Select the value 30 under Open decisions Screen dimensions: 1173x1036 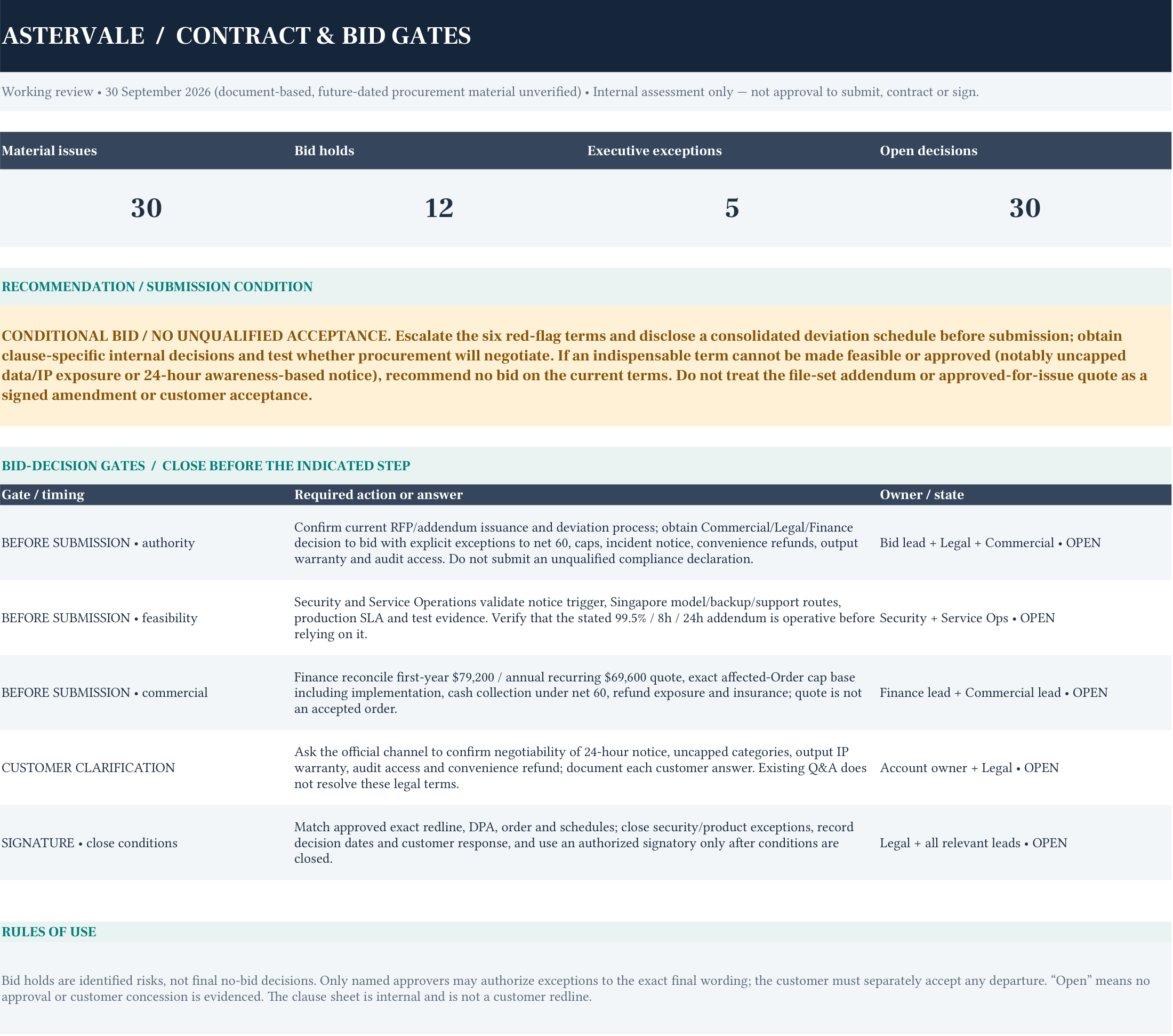click(1025, 208)
